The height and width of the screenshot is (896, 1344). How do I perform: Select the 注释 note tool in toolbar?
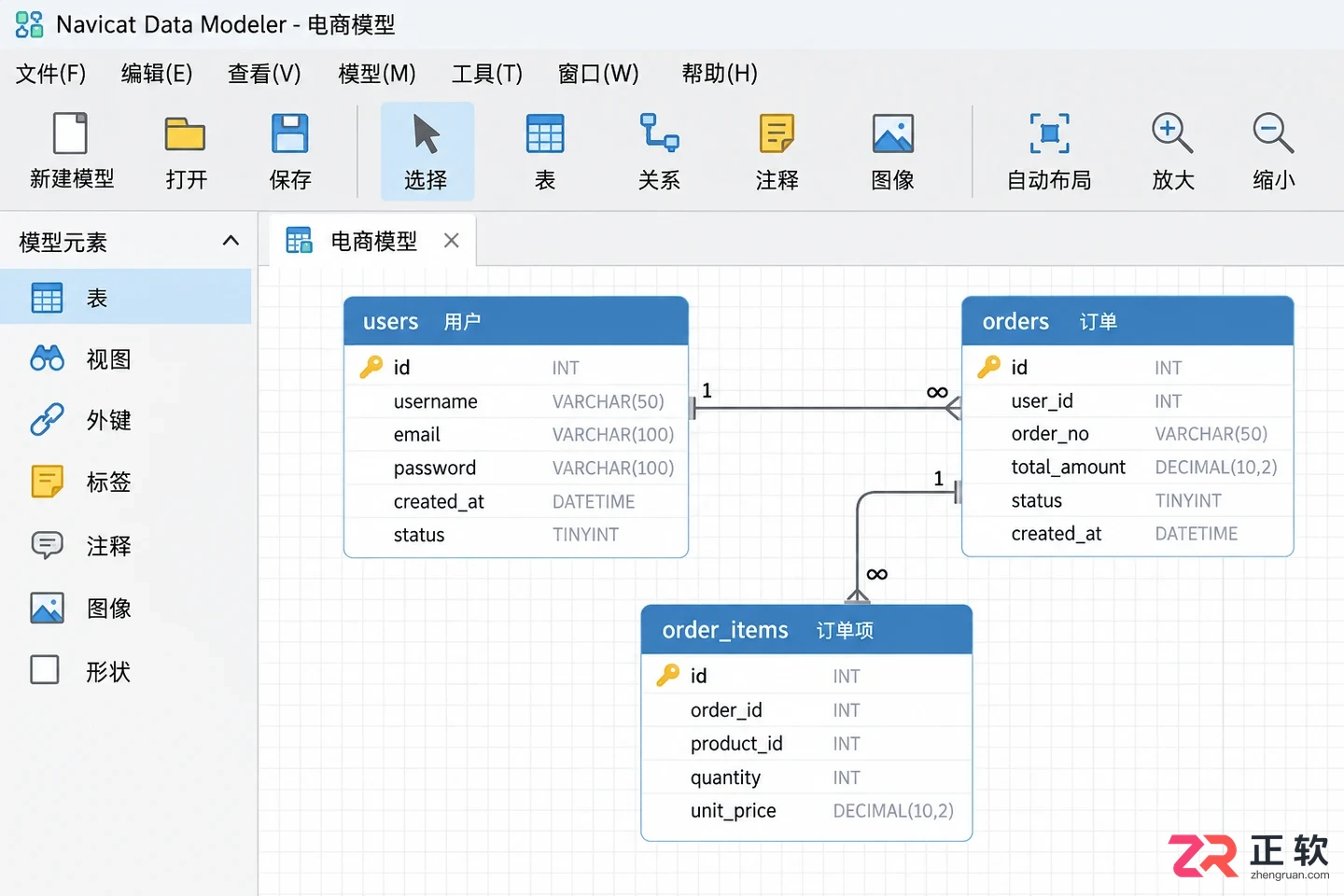(777, 151)
